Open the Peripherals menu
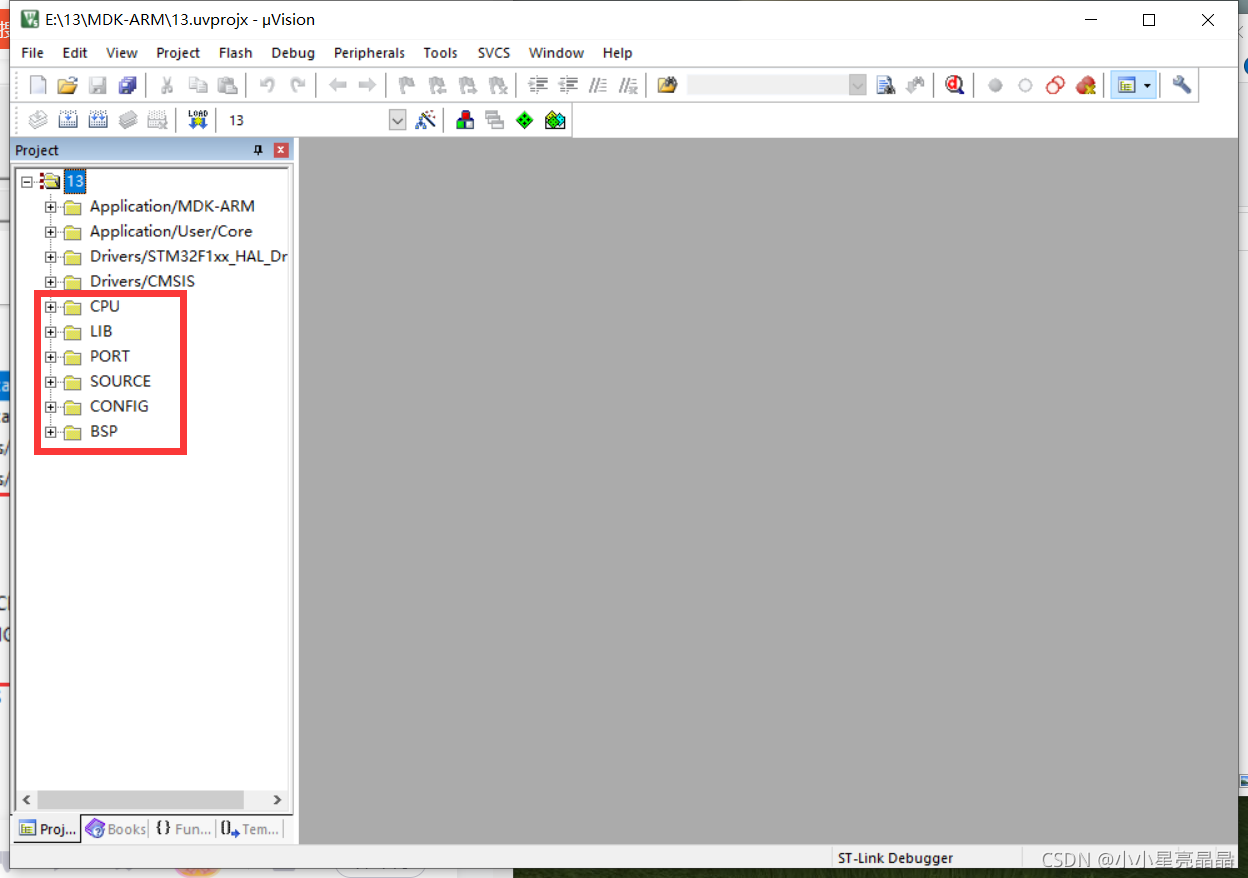The height and width of the screenshot is (878, 1248). [369, 53]
